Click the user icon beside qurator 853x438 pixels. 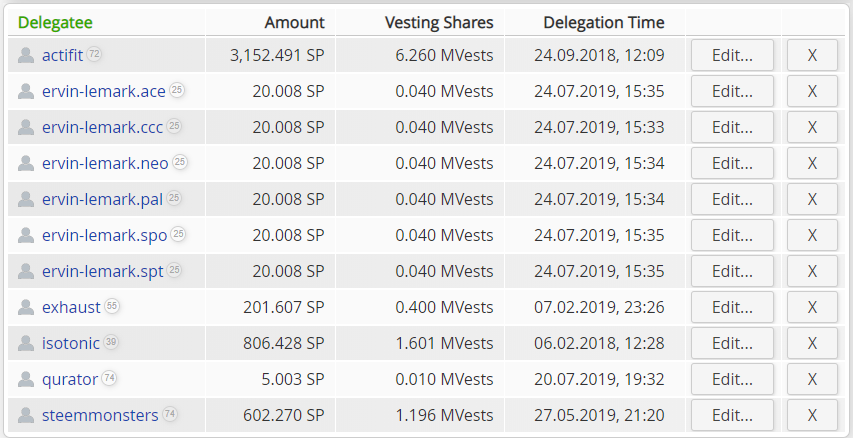tap(26, 379)
